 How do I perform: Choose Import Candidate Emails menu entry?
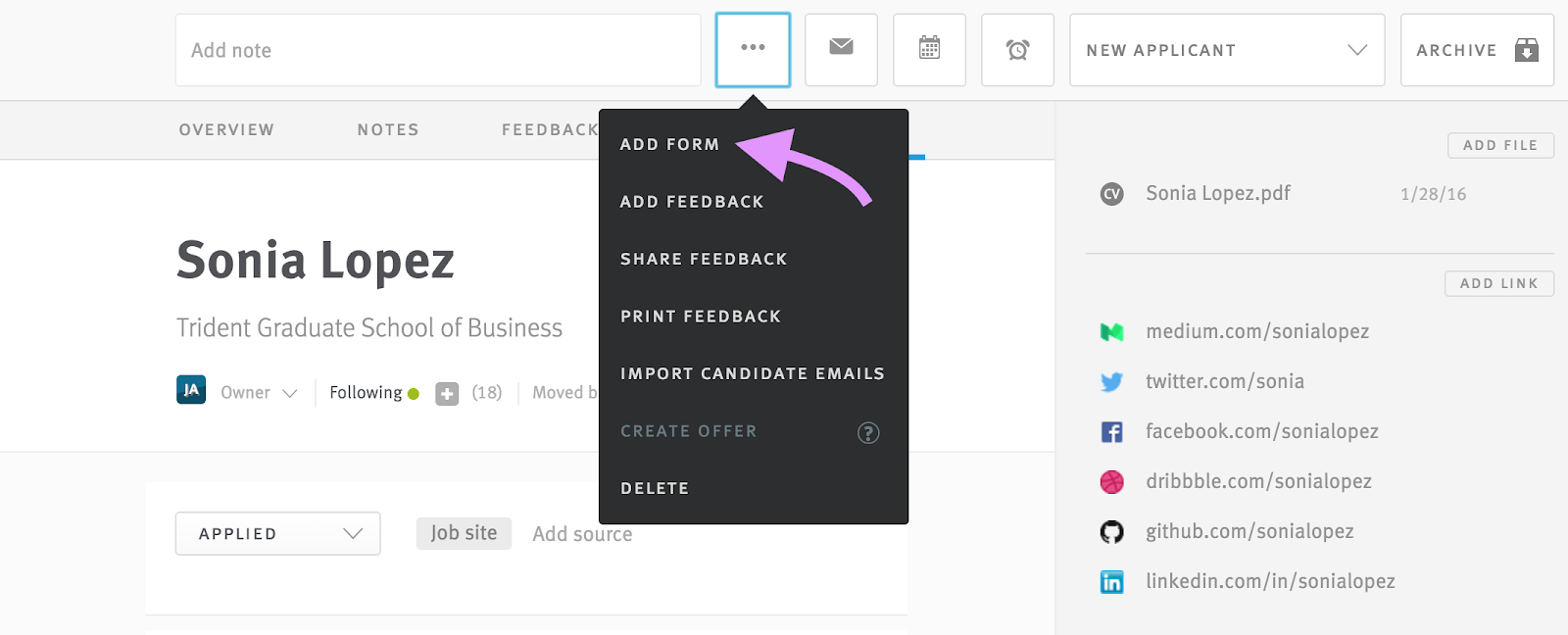[752, 373]
